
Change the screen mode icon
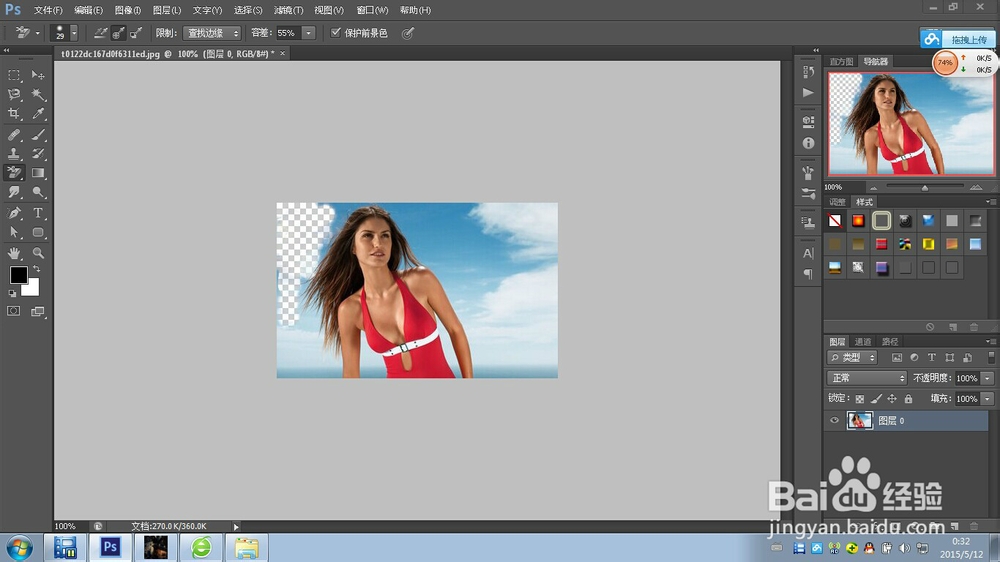coord(38,311)
